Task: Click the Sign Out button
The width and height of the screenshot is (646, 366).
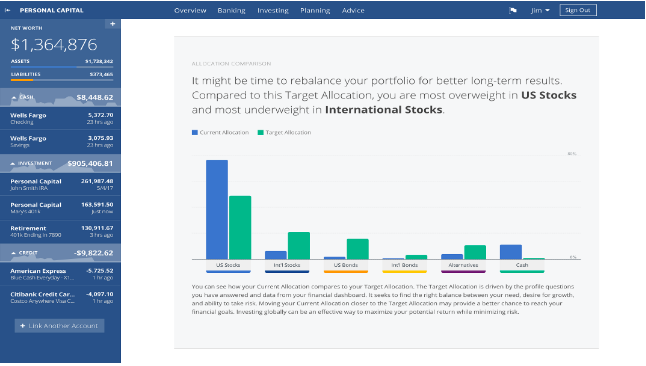Action: (578, 10)
